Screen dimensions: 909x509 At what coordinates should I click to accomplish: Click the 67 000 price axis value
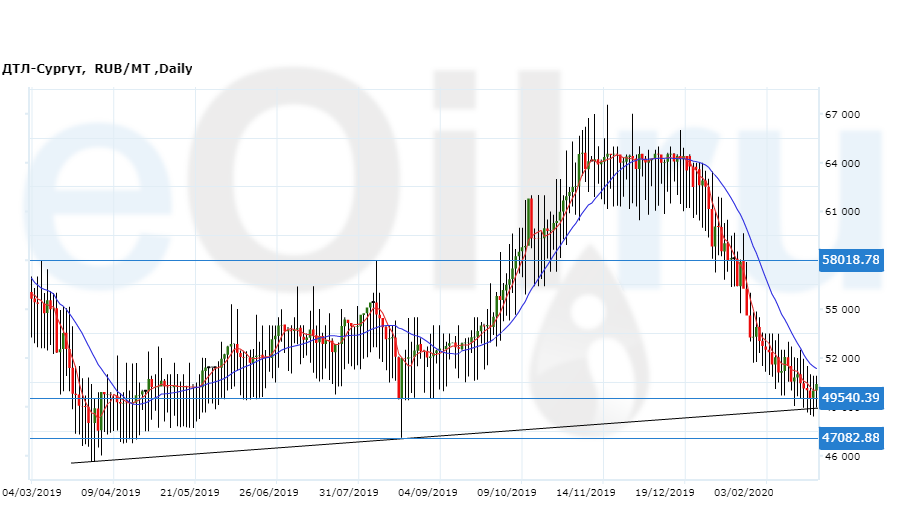point(842,115)
